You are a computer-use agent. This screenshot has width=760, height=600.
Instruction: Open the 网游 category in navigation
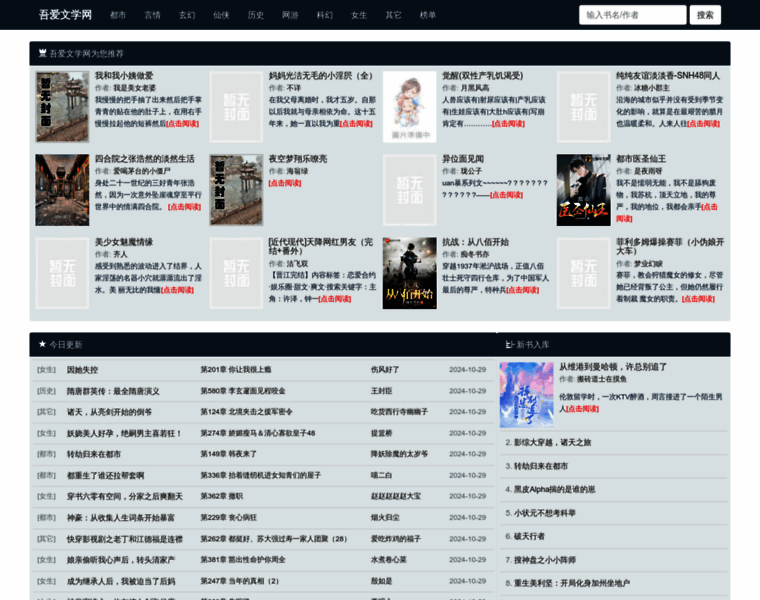click(x=290, y=15)
